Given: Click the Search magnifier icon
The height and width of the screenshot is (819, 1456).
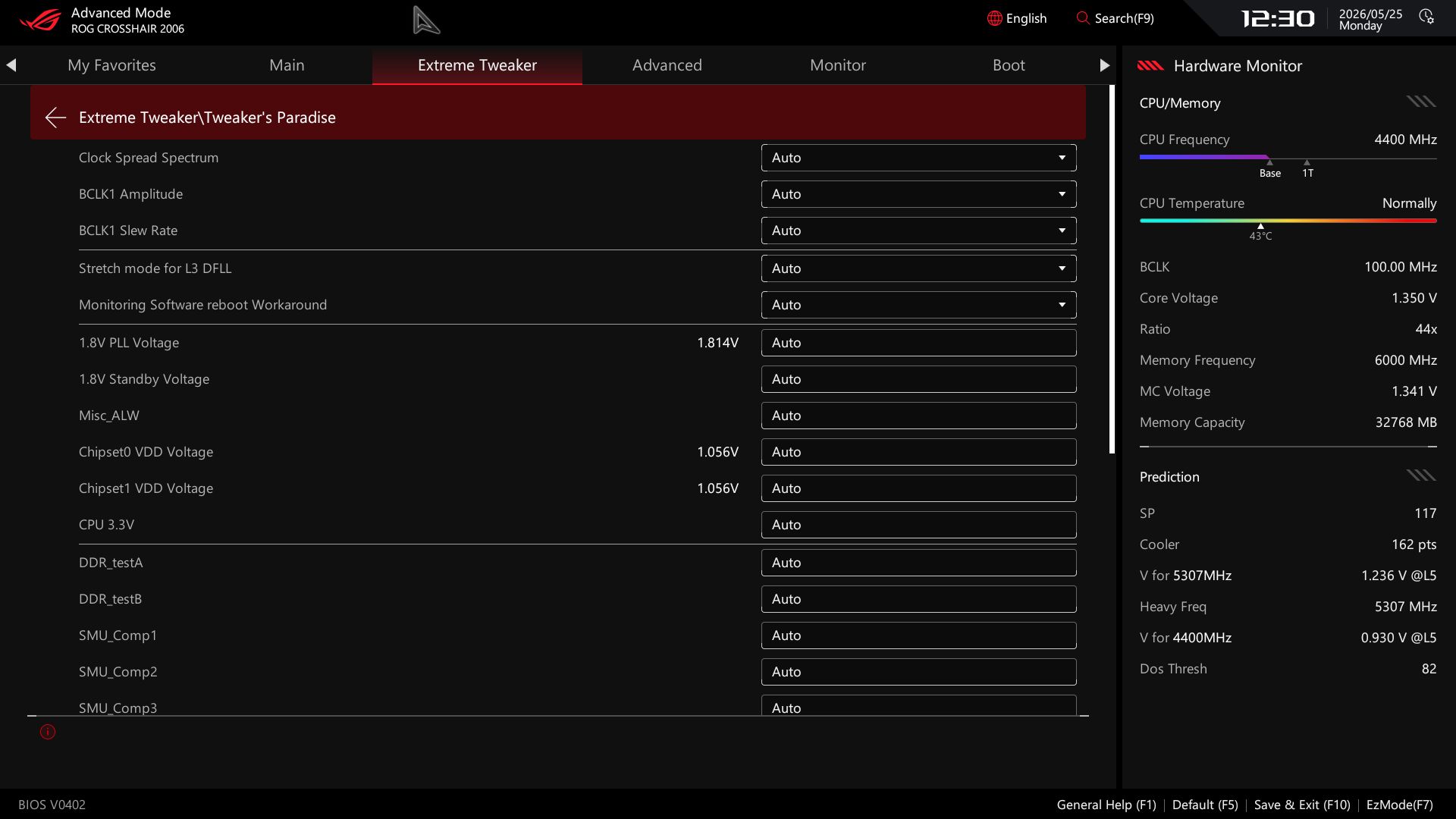Looking at the screenshot, I should tap(1082, 18).
